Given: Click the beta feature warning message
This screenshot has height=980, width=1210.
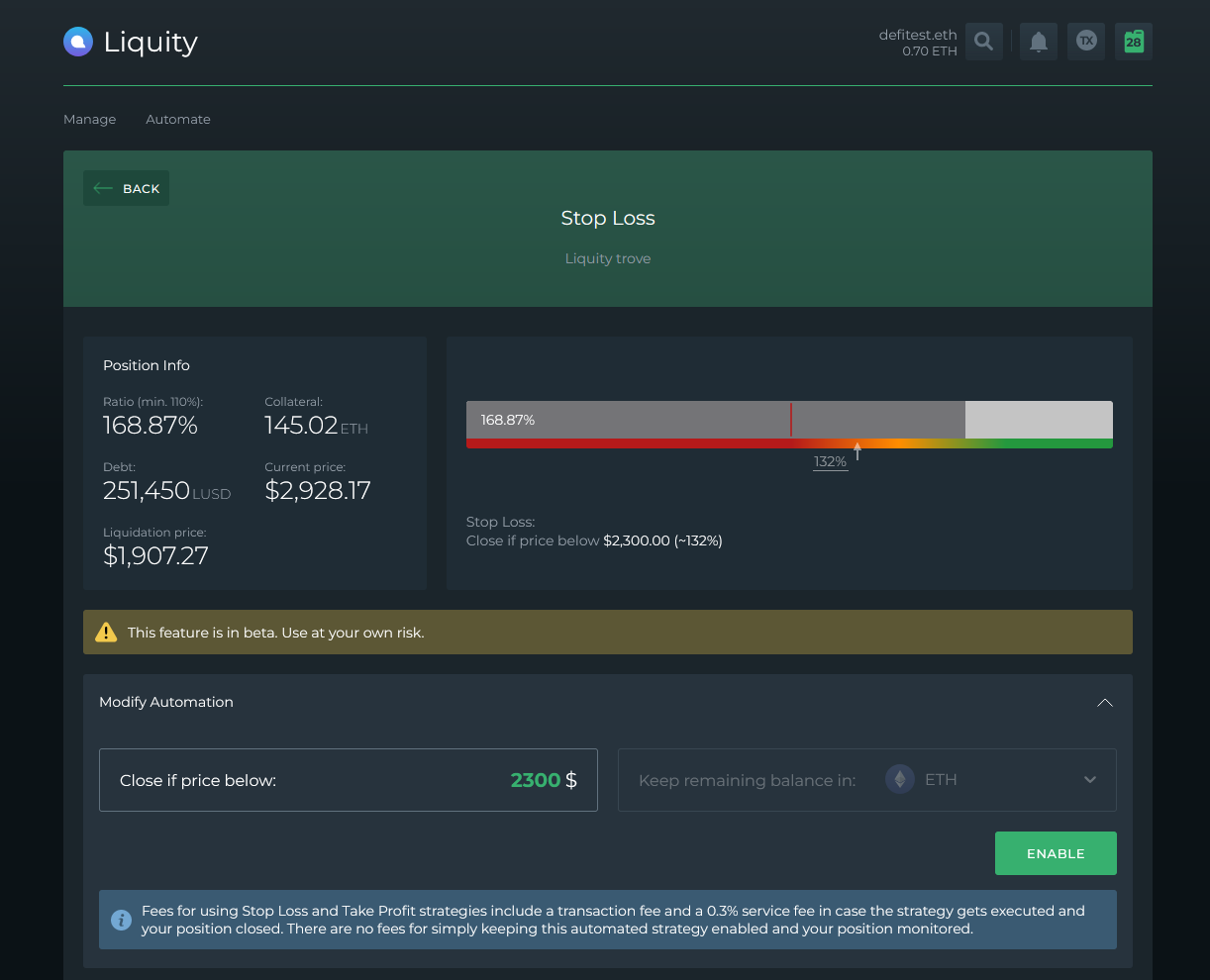Looking at the screenshot, I should [276, 633].
